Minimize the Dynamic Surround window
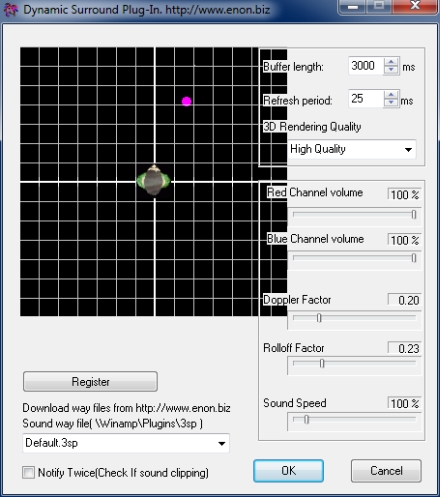The width and height of the screenshot is (440, 497). [353, 7]
